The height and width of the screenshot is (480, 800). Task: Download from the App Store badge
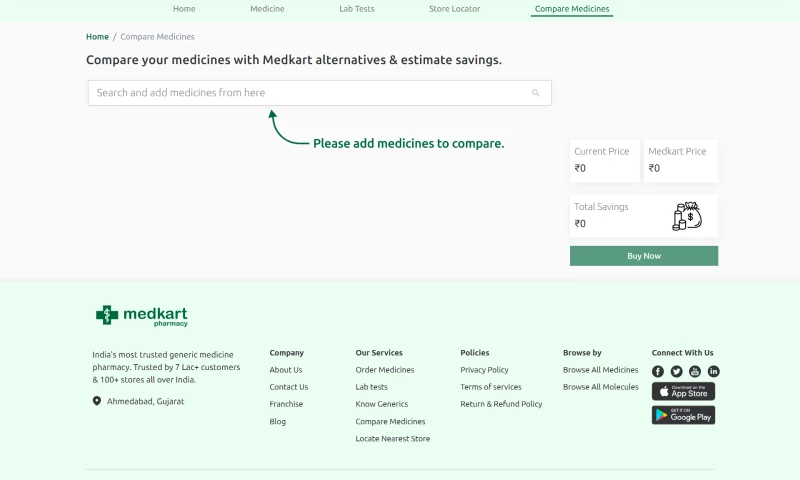(x=683, y=391)
